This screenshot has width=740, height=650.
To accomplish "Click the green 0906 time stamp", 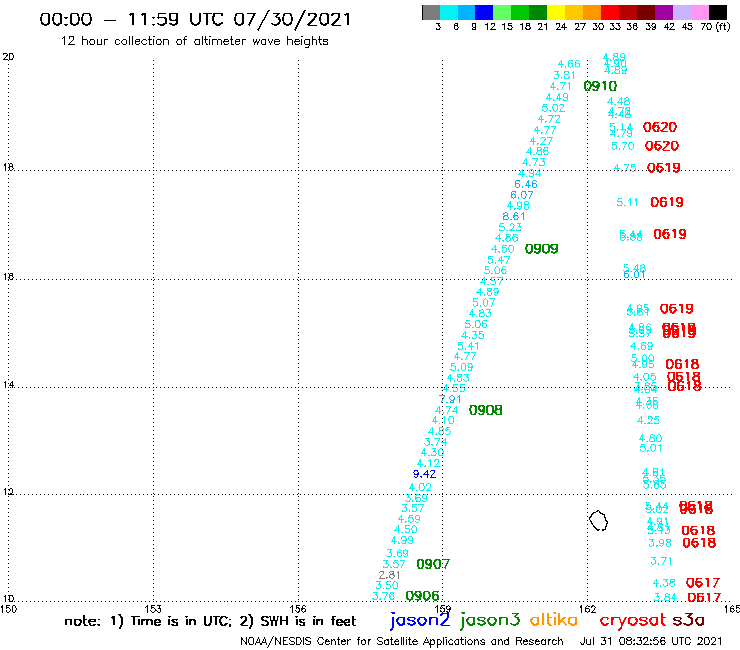I will tap(422, 596).
